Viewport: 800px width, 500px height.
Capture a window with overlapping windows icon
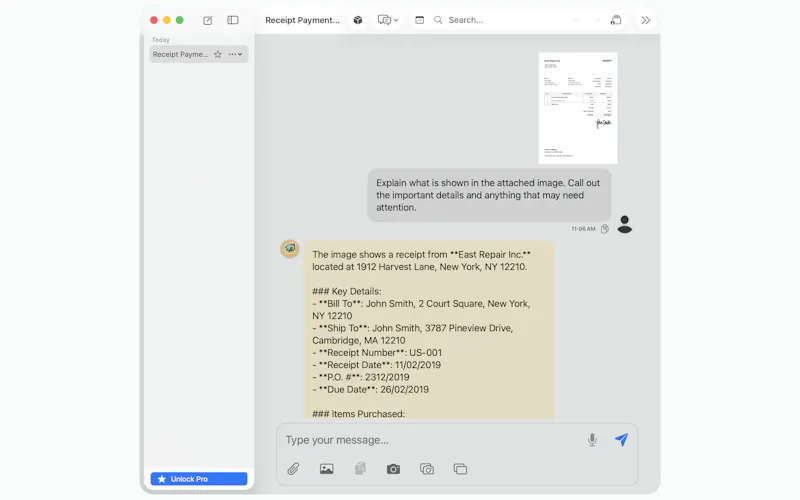pyautogui.click(x=460, y=469)
